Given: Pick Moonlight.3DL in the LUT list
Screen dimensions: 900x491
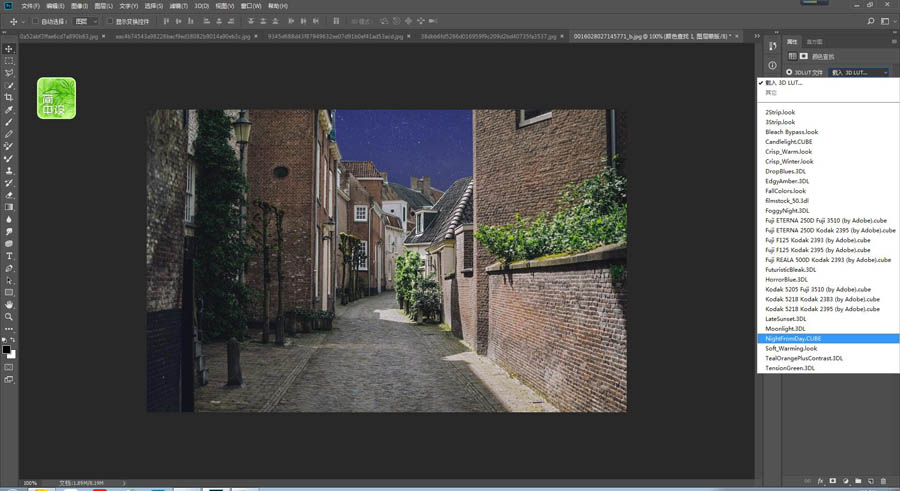Looking at the screenshot, I should (787, 329).
